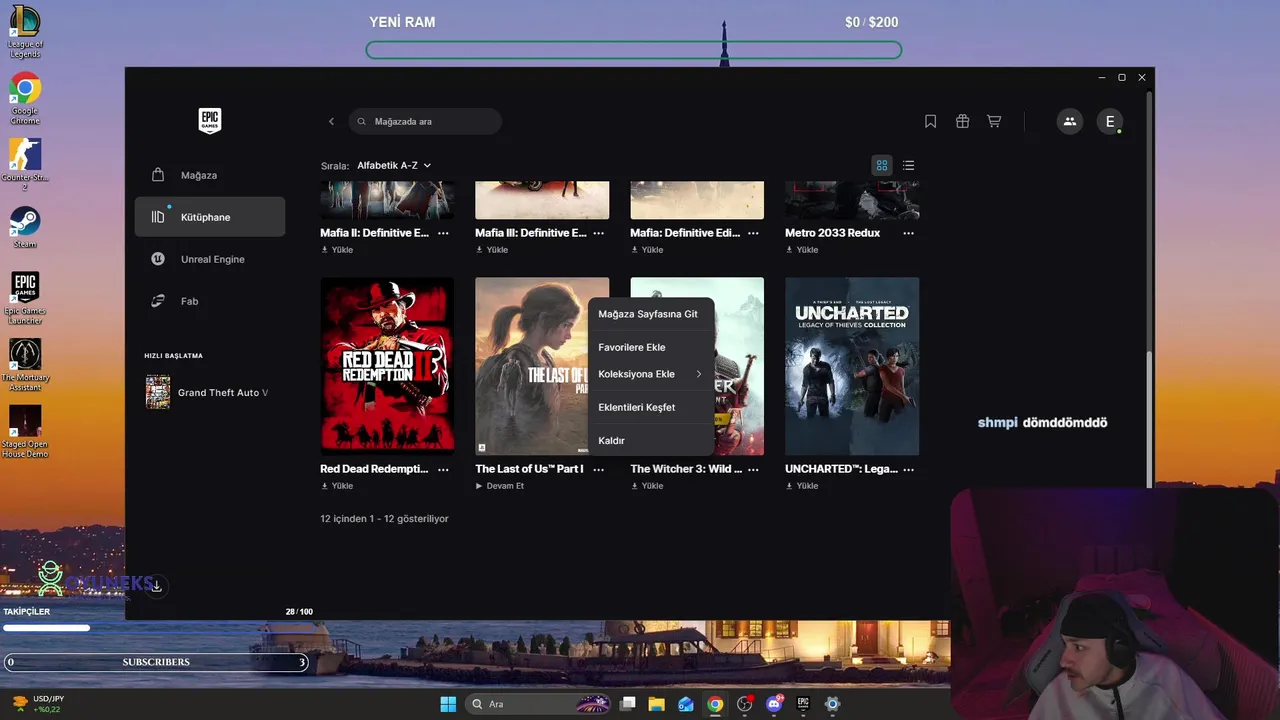The height and width of the screenshot is (720, 1280).
Task: Click Yükle under Mafia II Definitive Edition
Action: tap(337, 250)
